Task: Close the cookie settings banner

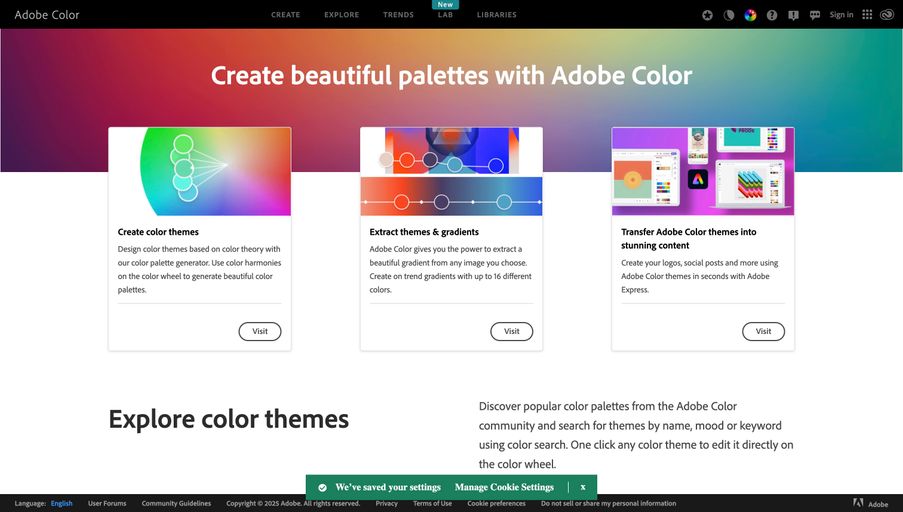Action: (x=583, y=487)
